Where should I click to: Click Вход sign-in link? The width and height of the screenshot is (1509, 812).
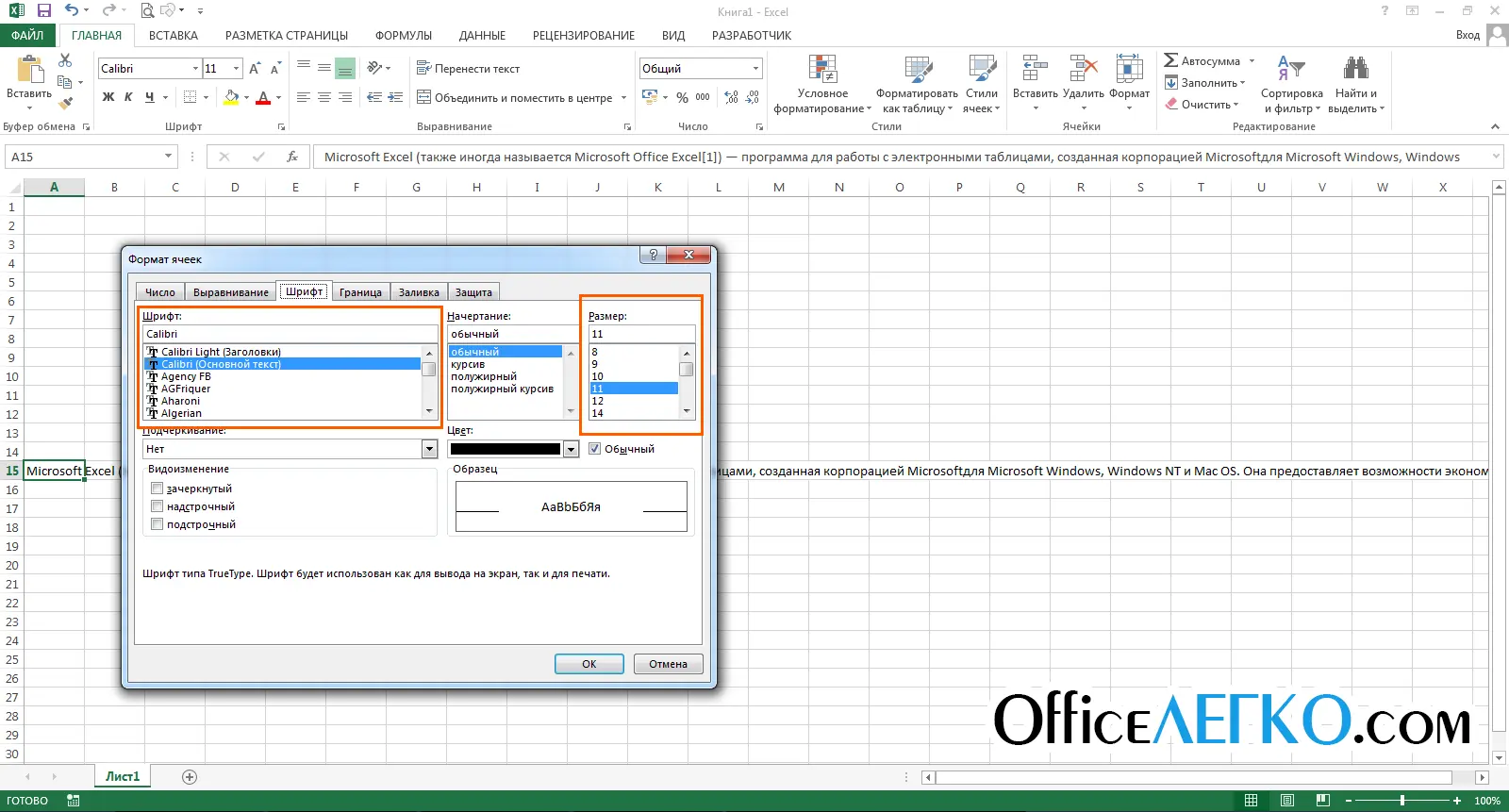coord(1468,35)
